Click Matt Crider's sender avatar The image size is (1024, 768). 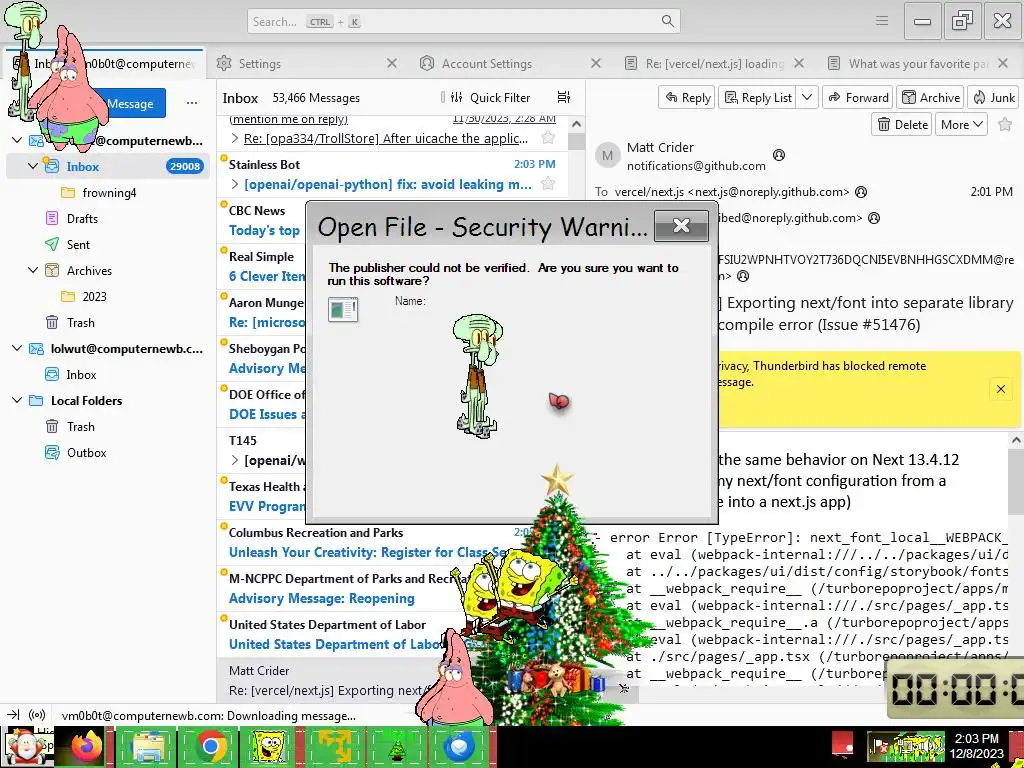coord(607,155)
